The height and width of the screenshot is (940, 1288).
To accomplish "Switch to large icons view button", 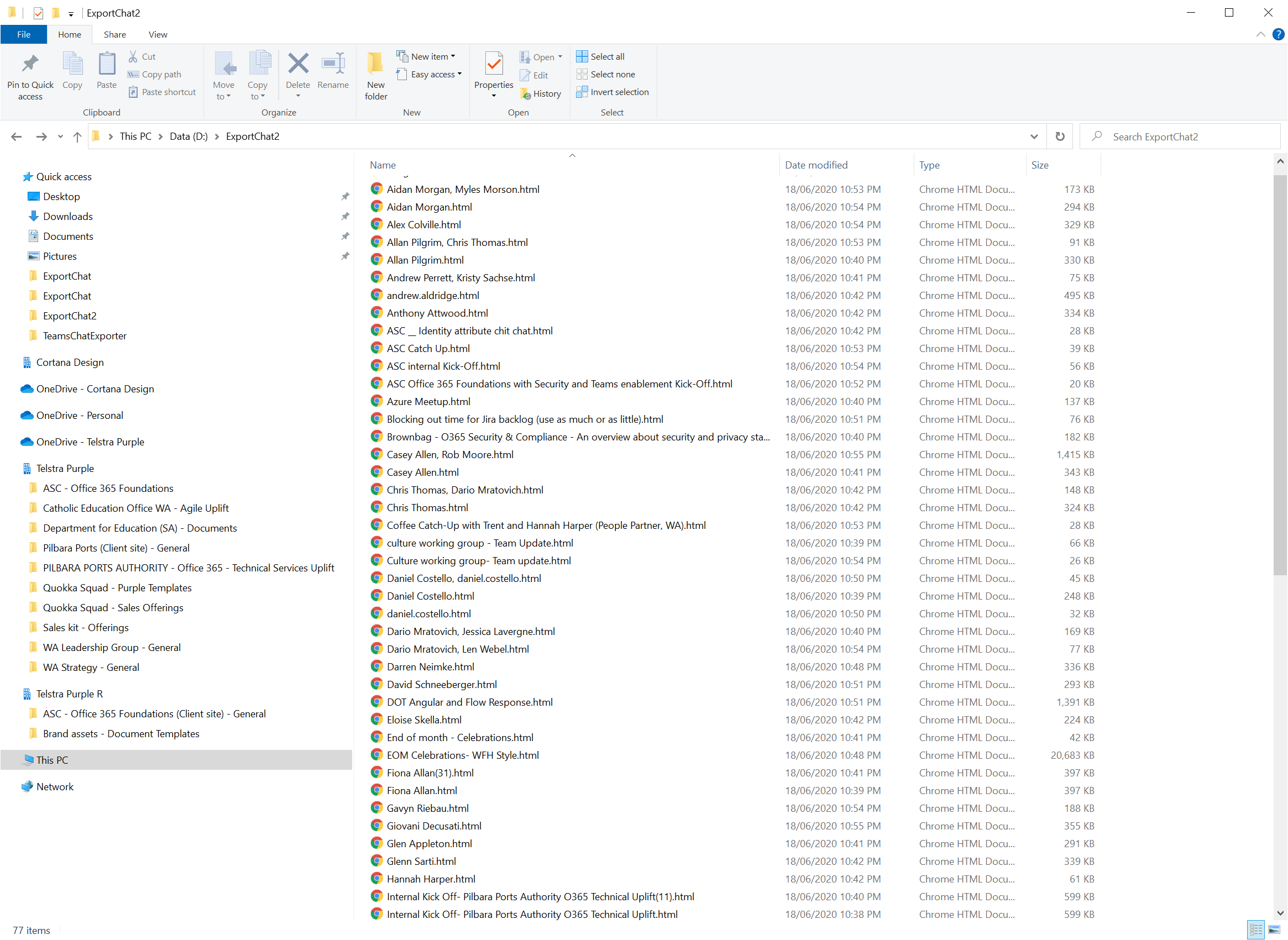I will tap(1274, 930).
